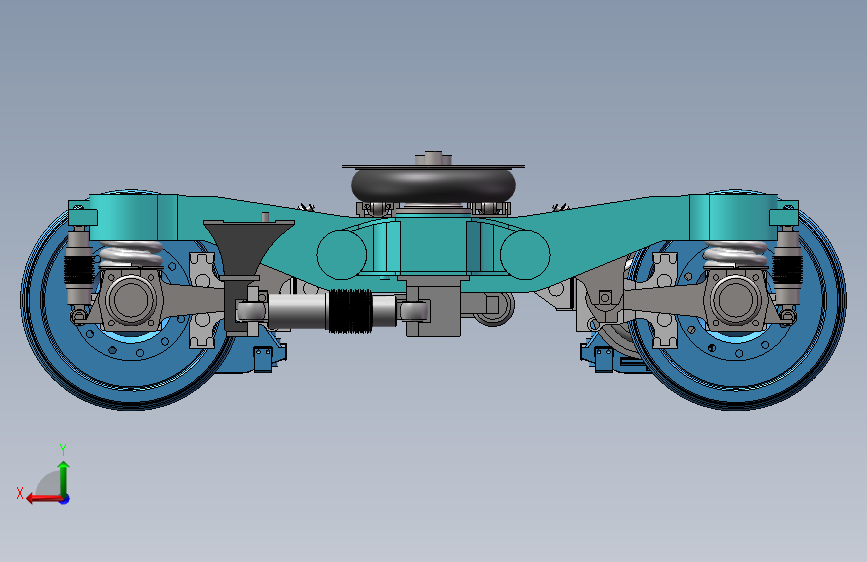The image size is (867, 562).
Task: Pick the center pin above the air spring
Action: coord(434,157)
